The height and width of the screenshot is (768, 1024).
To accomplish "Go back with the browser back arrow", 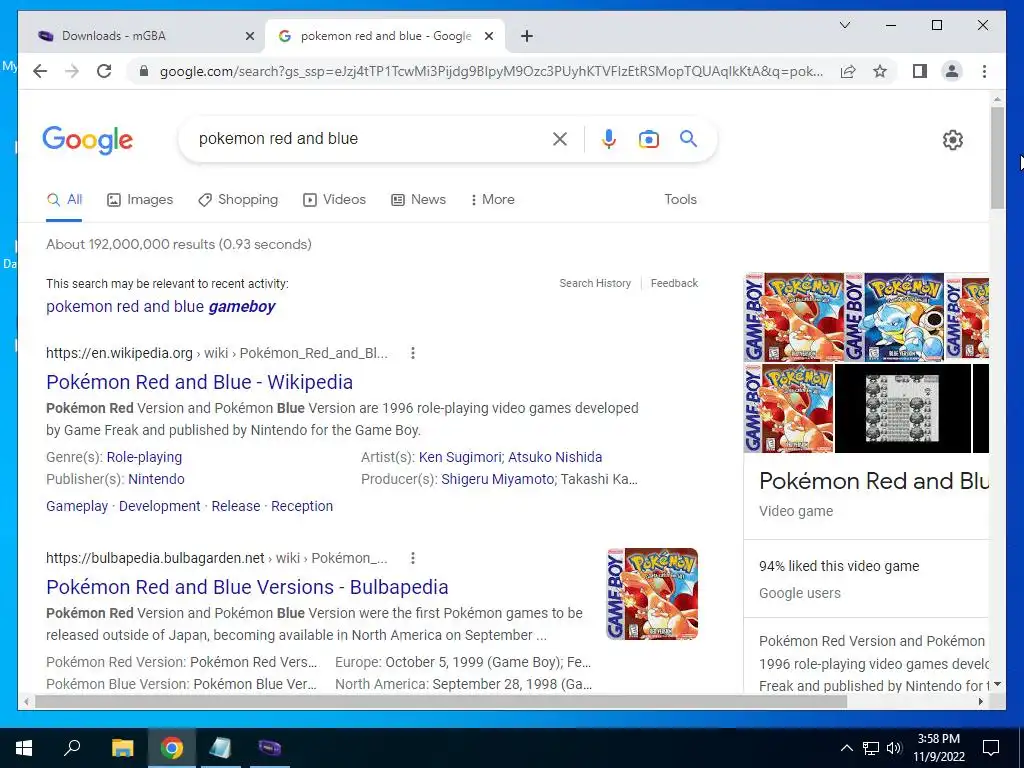I will 40,71.
